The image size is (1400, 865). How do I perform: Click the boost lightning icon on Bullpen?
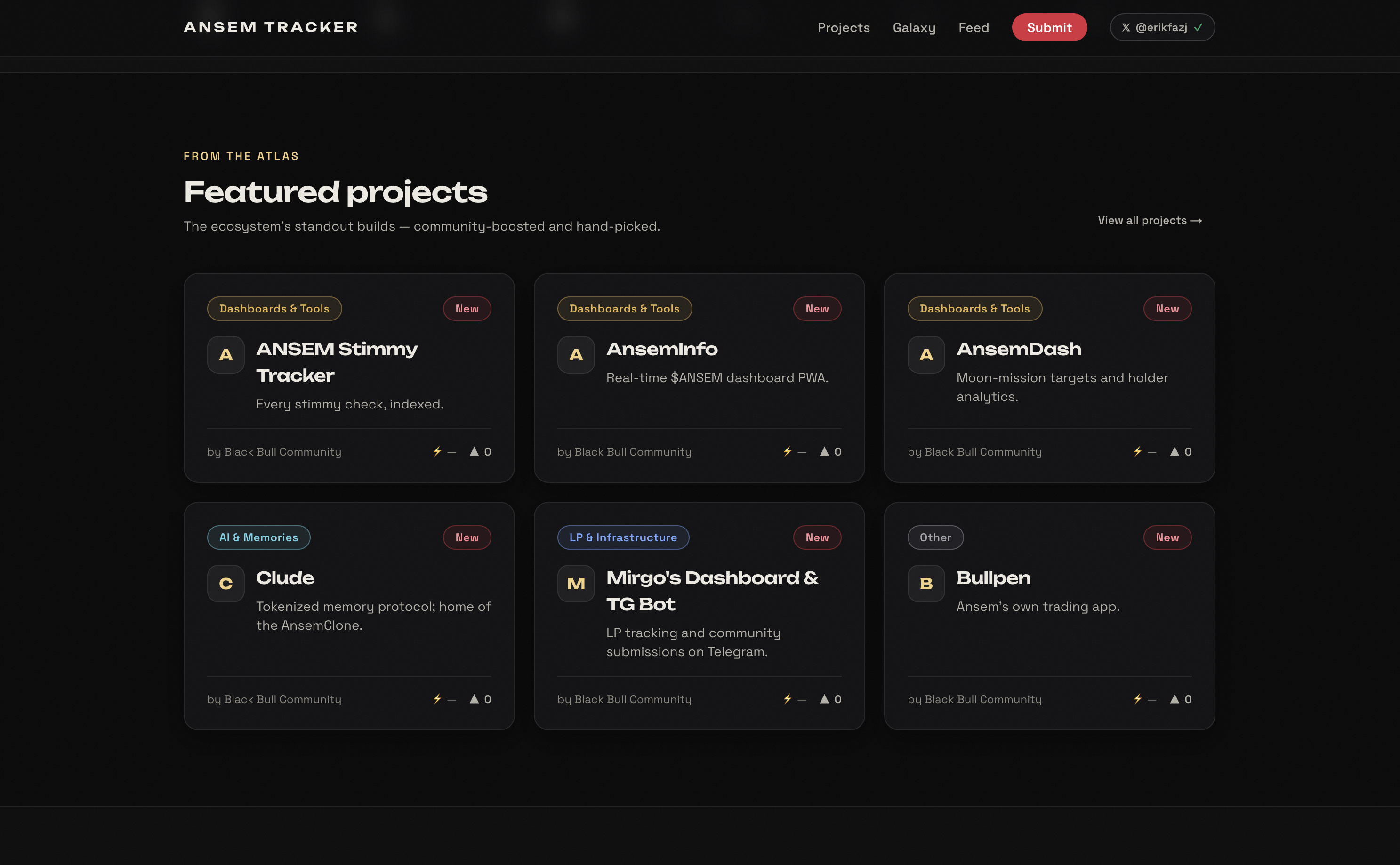click(1138, 698)
